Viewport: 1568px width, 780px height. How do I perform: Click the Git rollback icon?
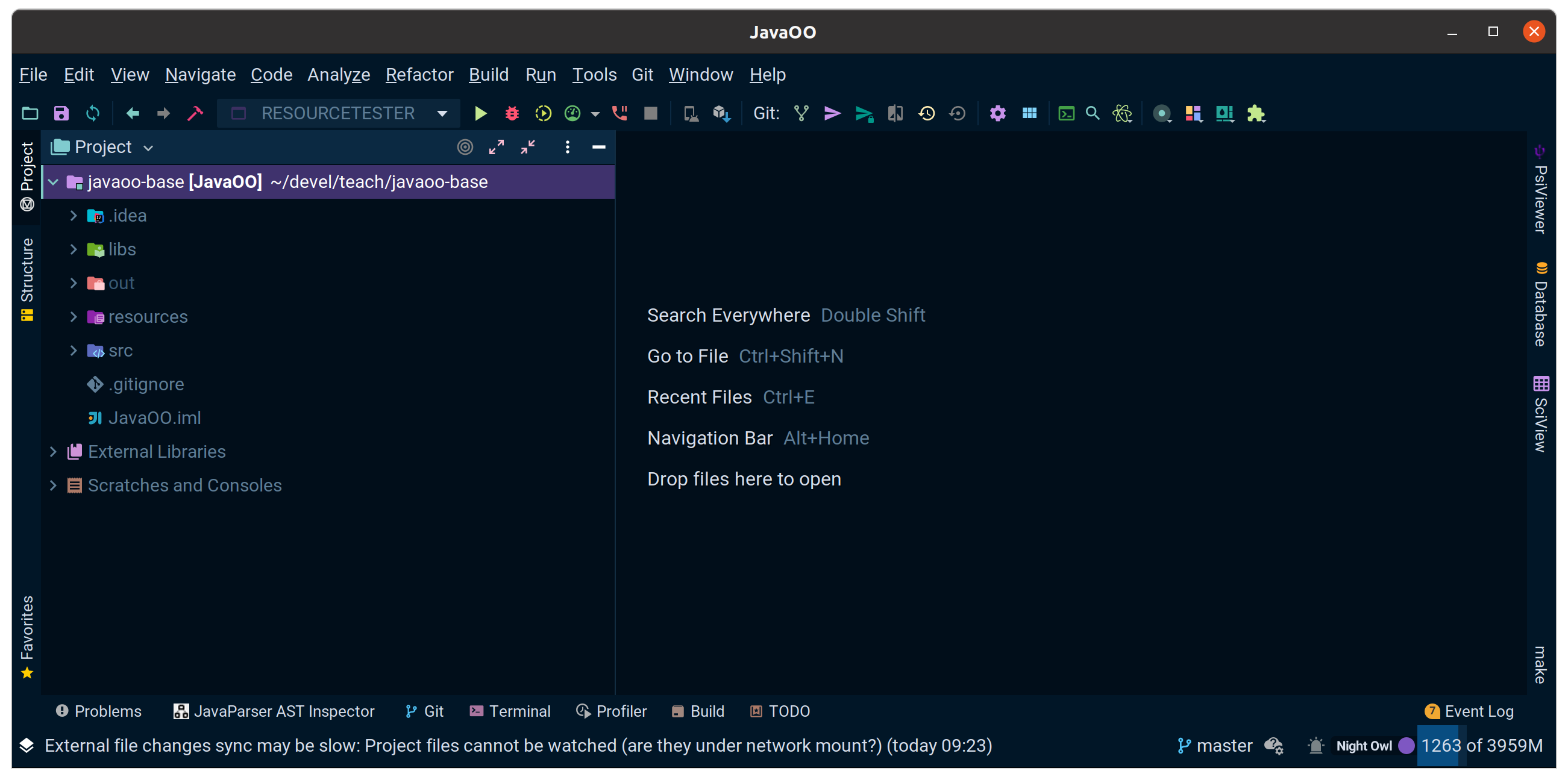click(x=958, y=114)
